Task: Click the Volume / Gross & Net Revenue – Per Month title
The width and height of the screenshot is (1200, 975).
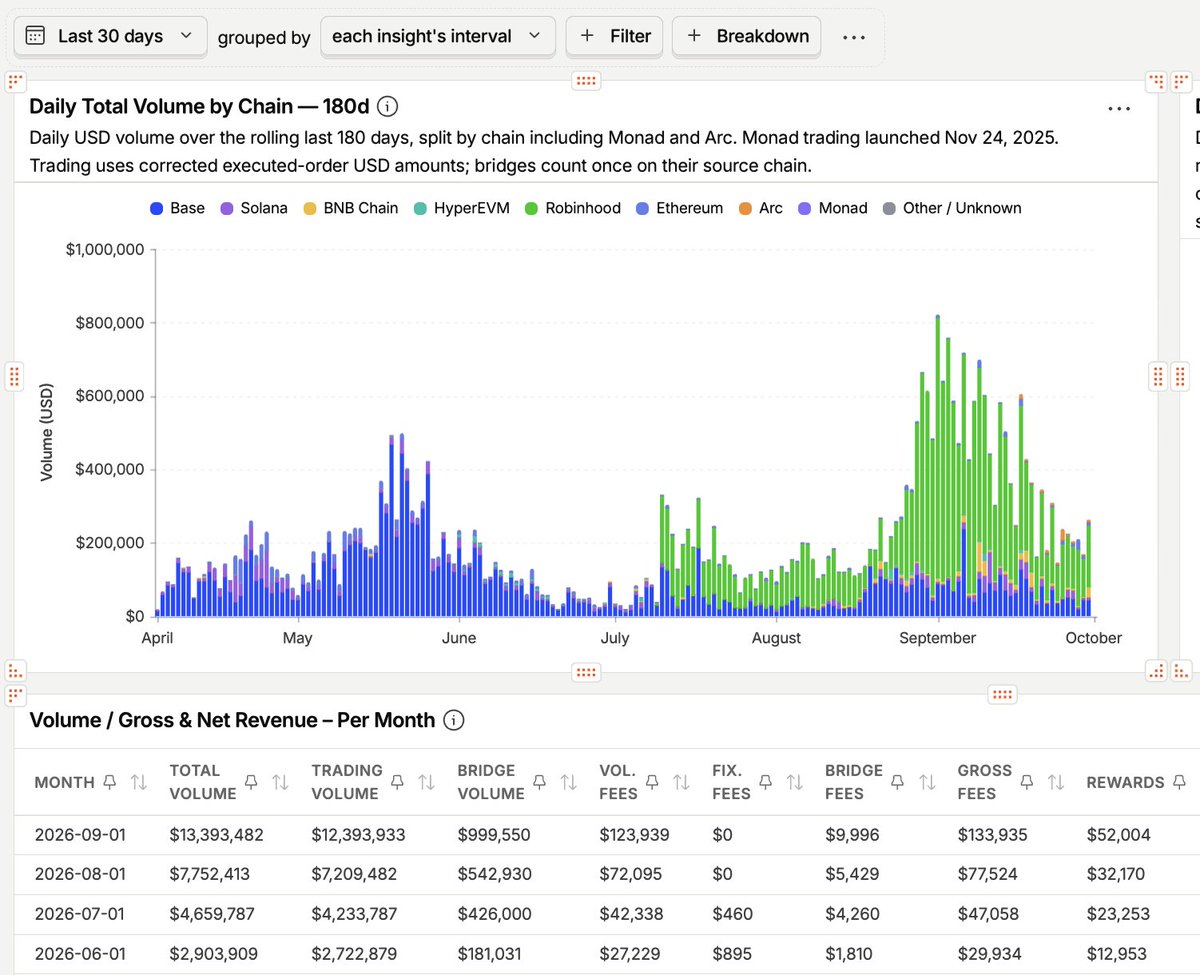Action: tap(232, 720)
